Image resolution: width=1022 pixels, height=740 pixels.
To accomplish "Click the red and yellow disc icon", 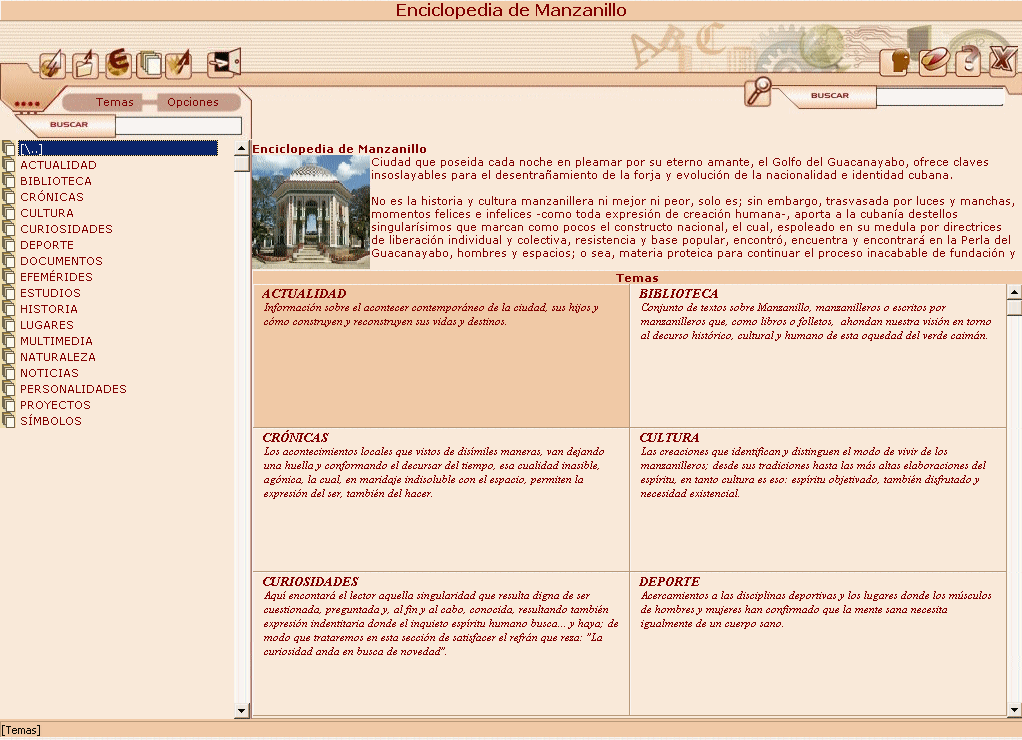I will [933, 62].
